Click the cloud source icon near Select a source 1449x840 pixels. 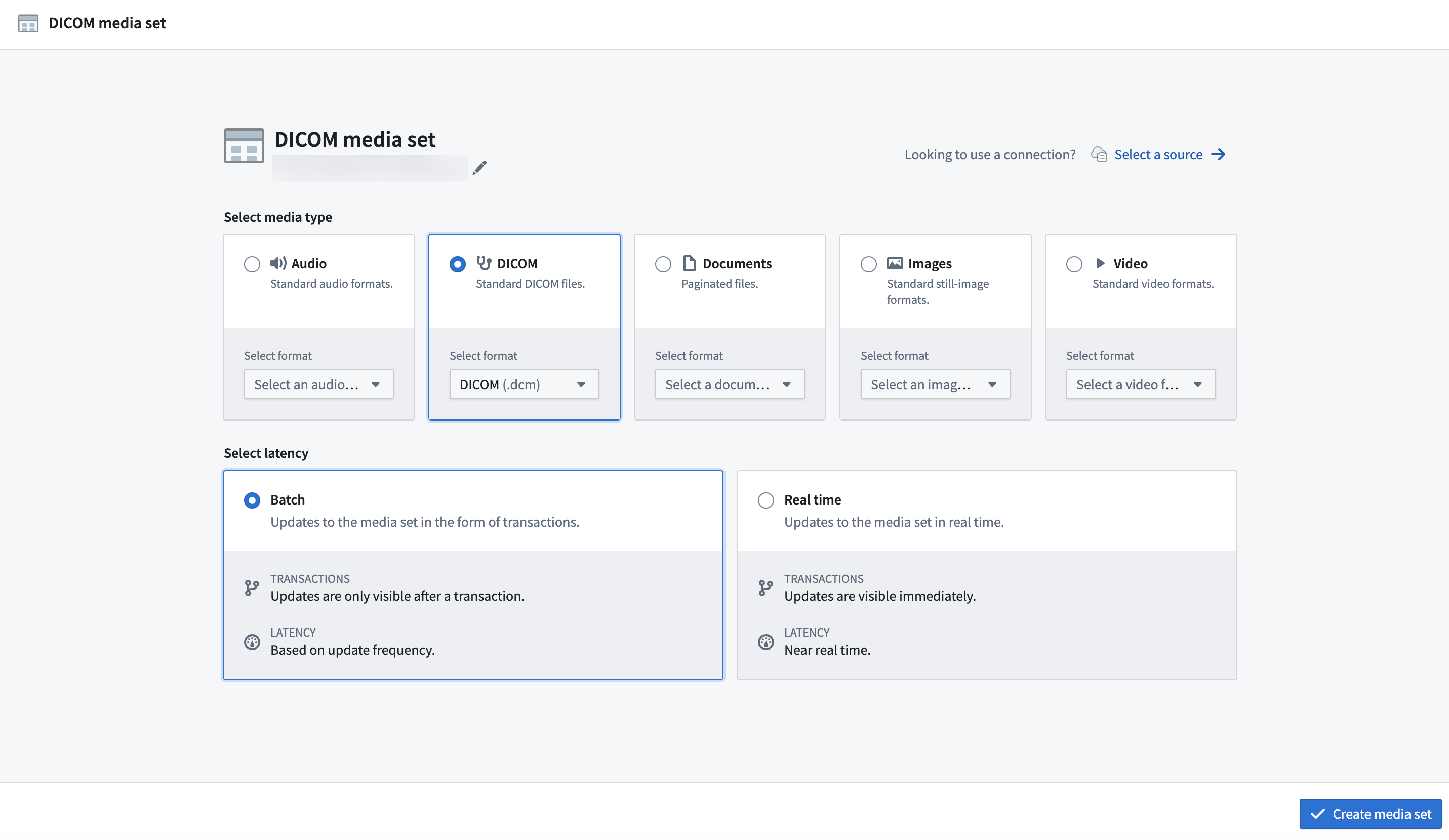point(1099,154)
